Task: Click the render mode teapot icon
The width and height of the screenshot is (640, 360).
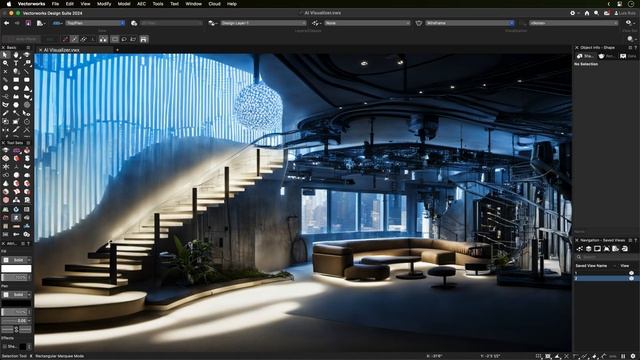Action: click(418, 23)
